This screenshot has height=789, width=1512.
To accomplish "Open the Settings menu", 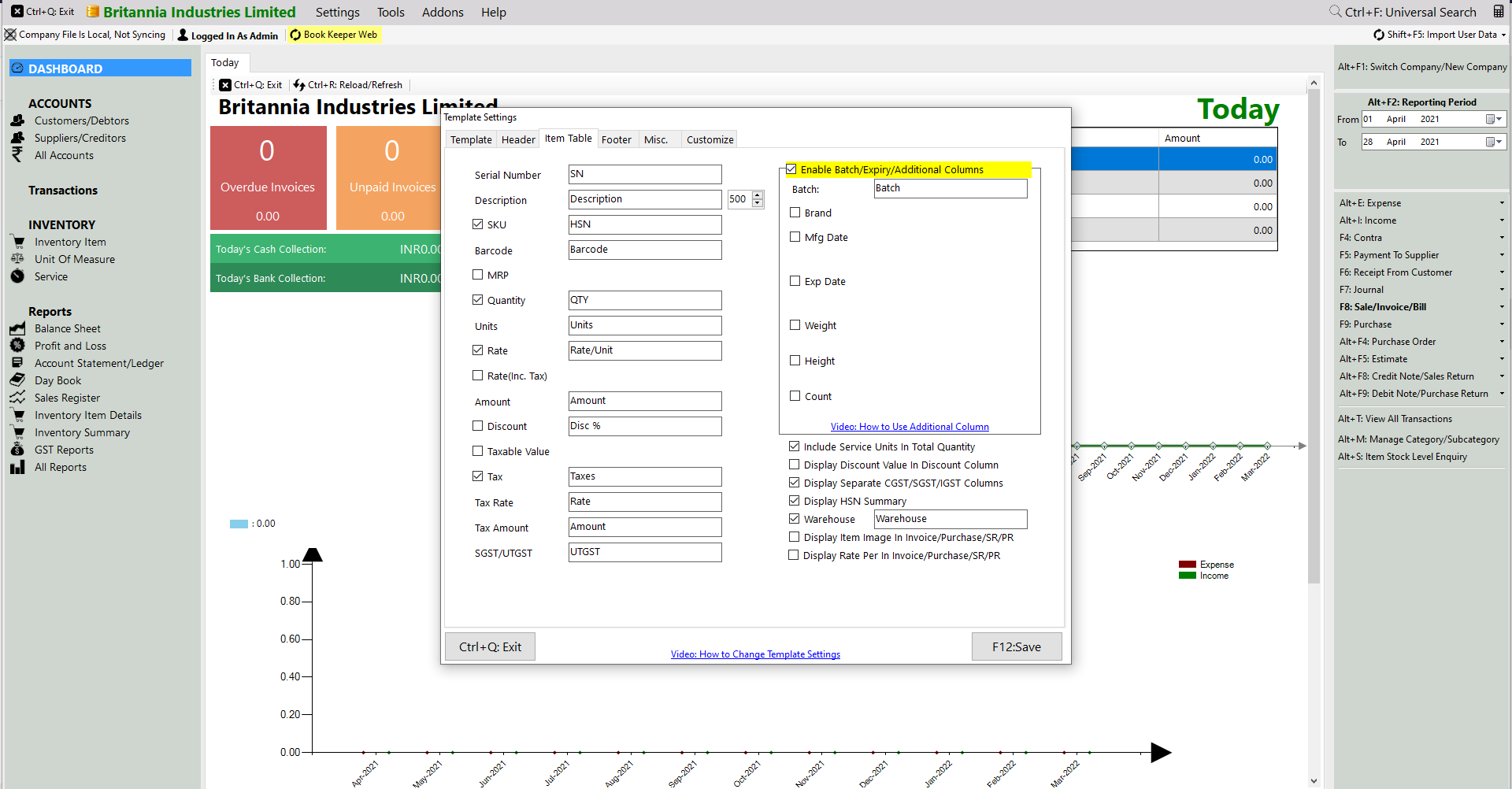I will [x=338, y=12].
